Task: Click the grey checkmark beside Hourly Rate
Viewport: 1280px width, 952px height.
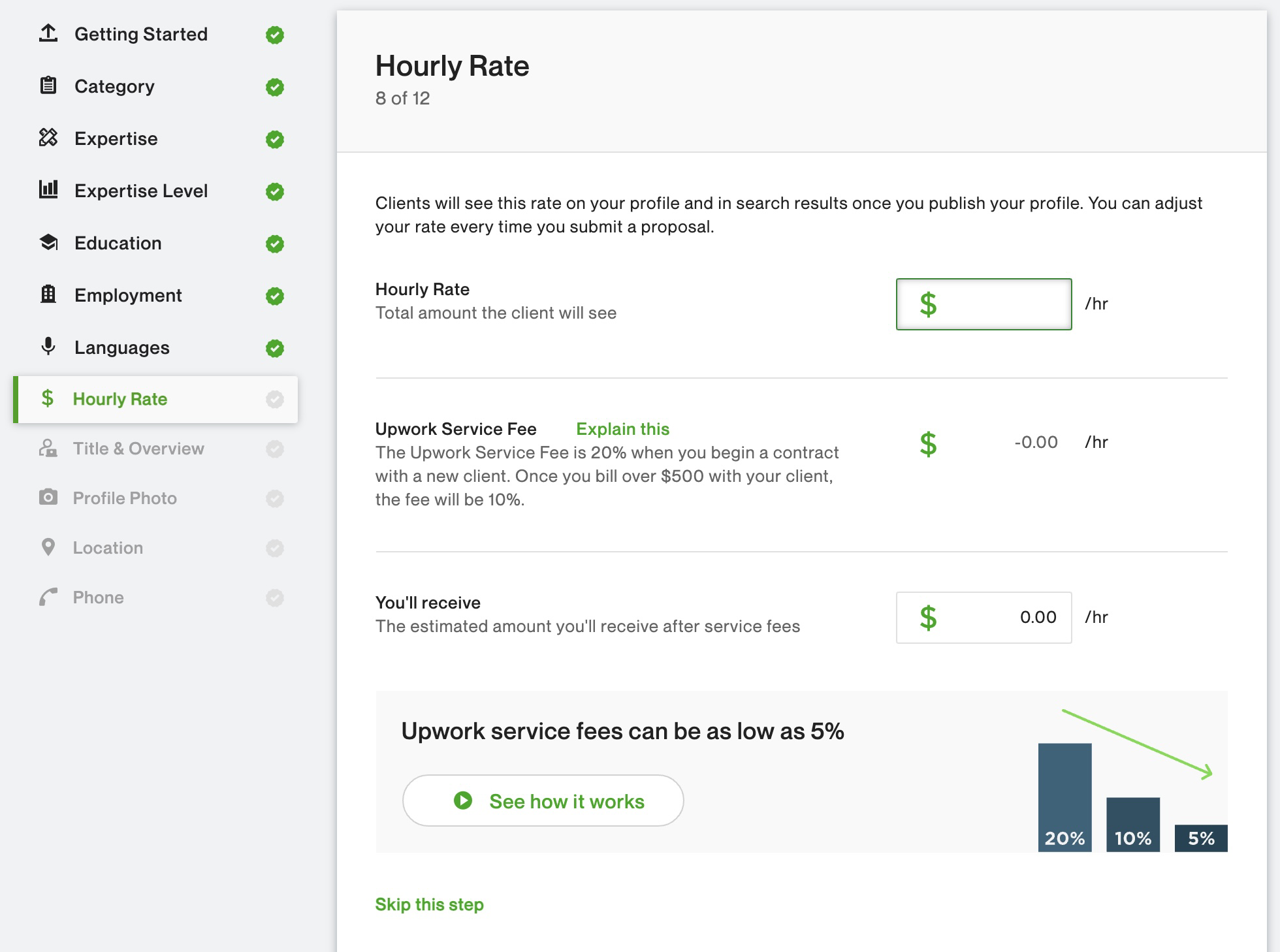Action: click(275, 399)
